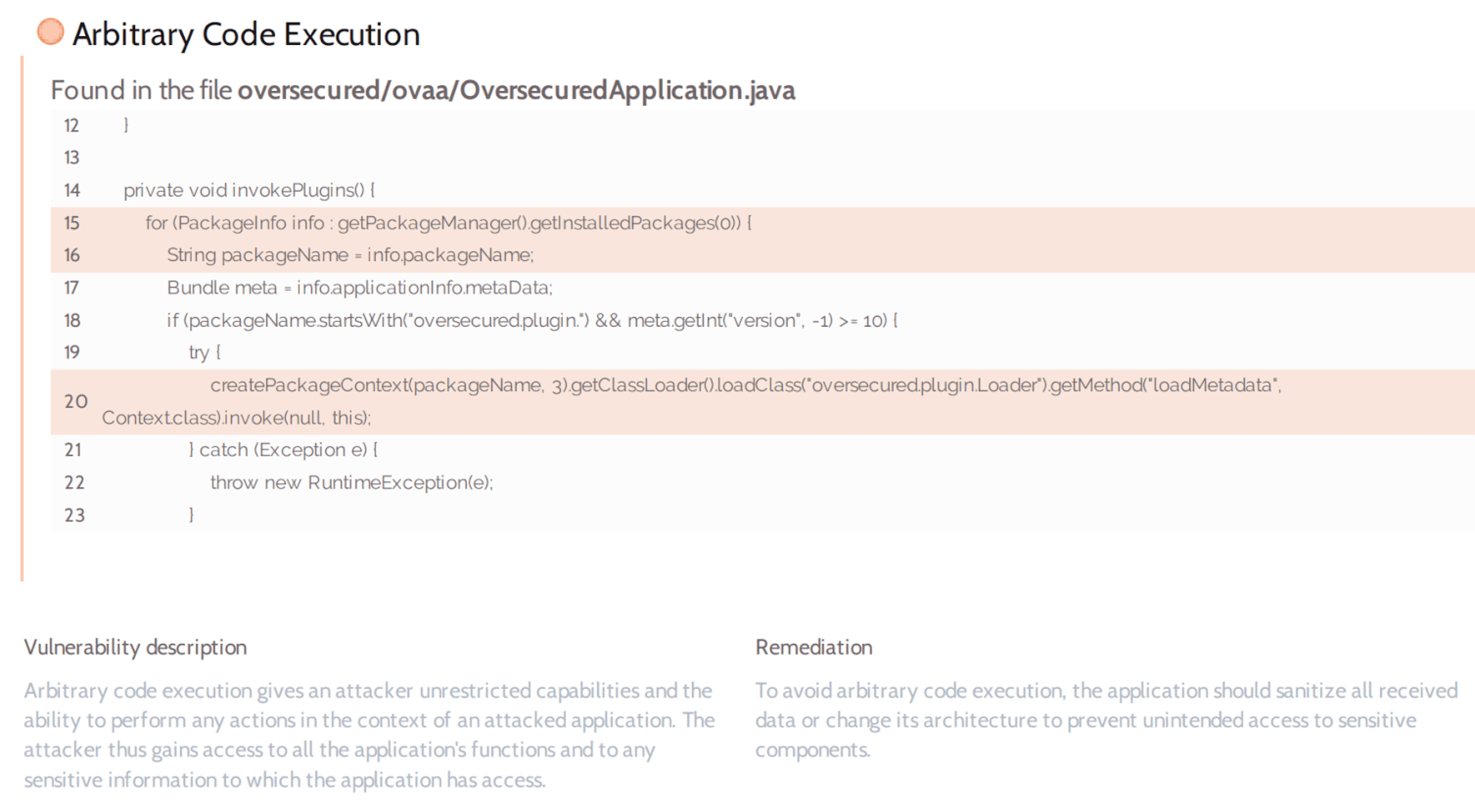Click the remediation paragraph text
Screen dimensions: 1475x812
tap(1105, 720)
